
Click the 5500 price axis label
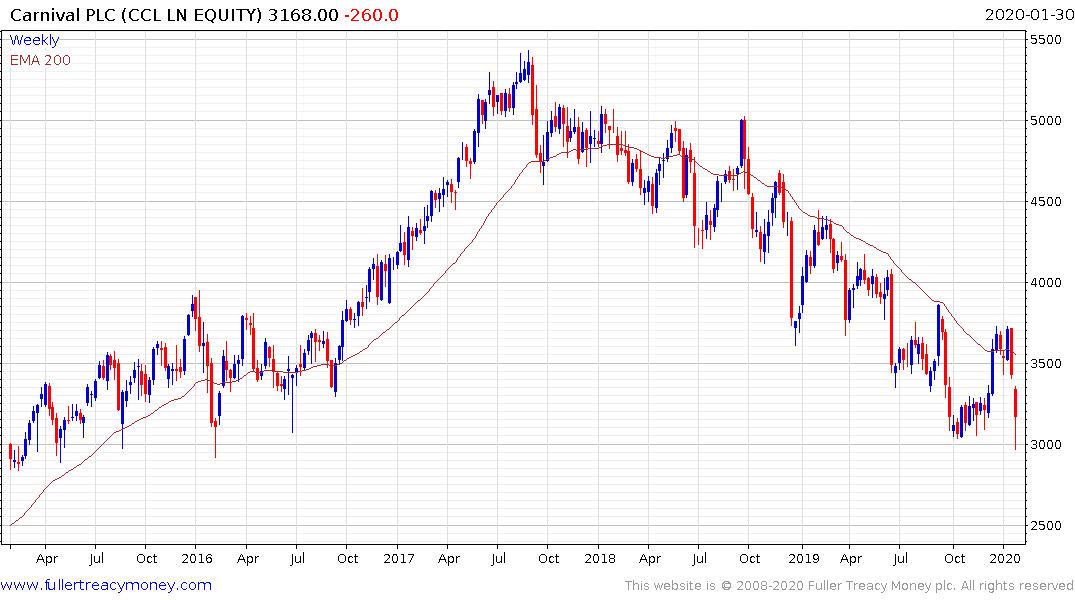point(1046,40)
